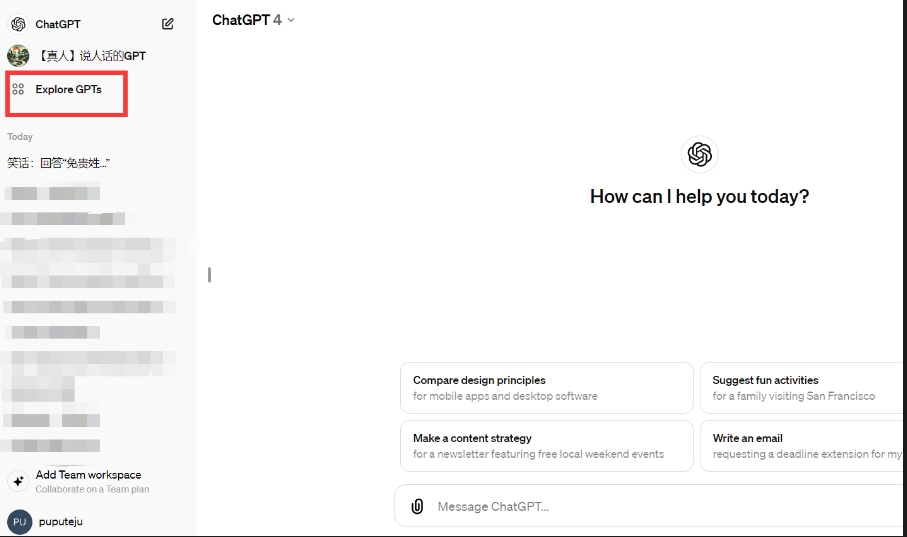Click the new chat compose icon

(168, 24)
